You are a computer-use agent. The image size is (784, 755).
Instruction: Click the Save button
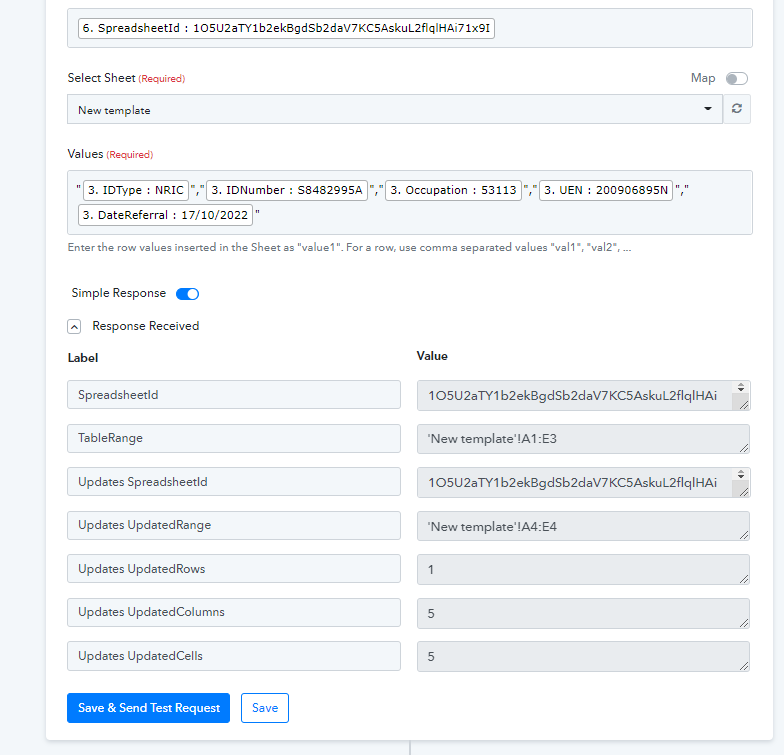(x=265, y=708)
